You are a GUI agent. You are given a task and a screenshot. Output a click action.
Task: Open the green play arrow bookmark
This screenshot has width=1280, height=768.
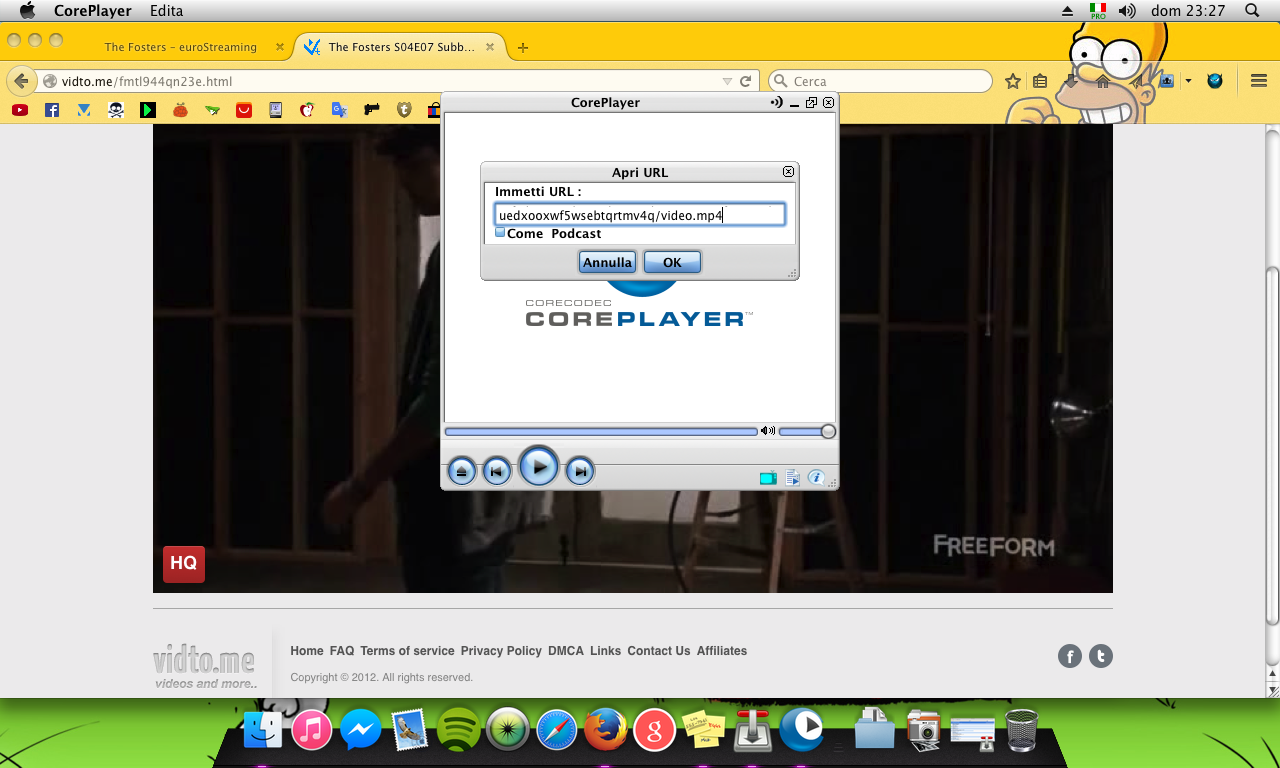(148, 110)
